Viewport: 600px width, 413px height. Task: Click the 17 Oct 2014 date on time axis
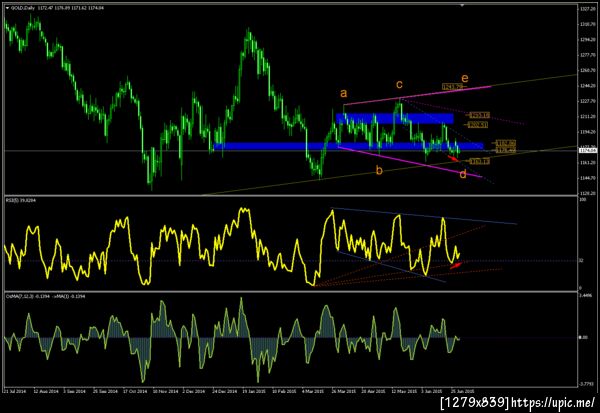pos(135,392)
